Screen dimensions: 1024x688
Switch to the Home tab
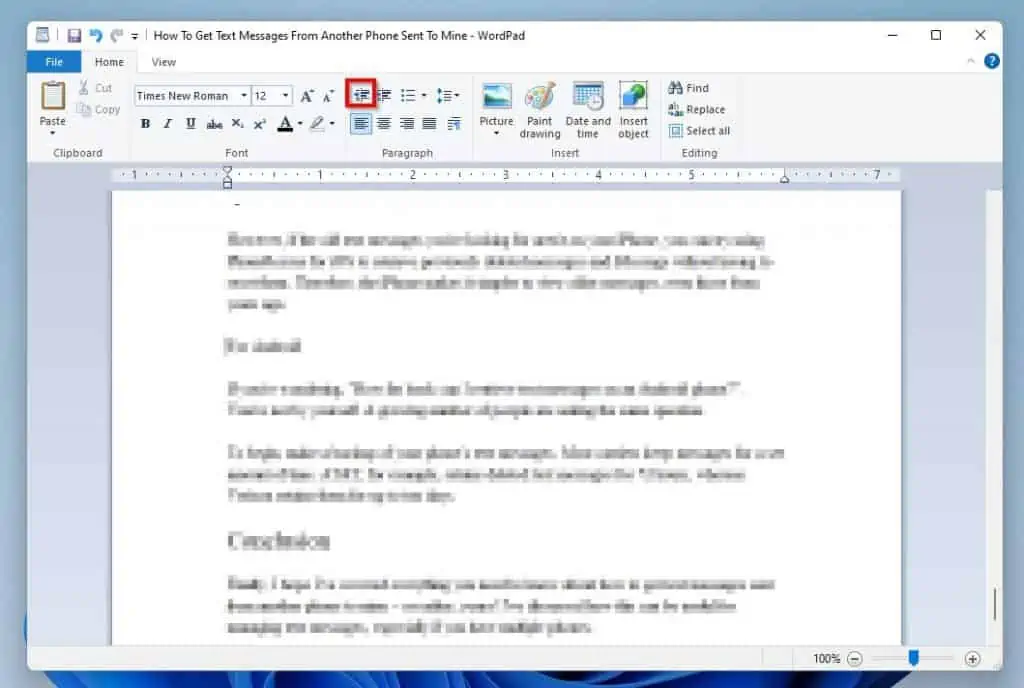(109, 62)
